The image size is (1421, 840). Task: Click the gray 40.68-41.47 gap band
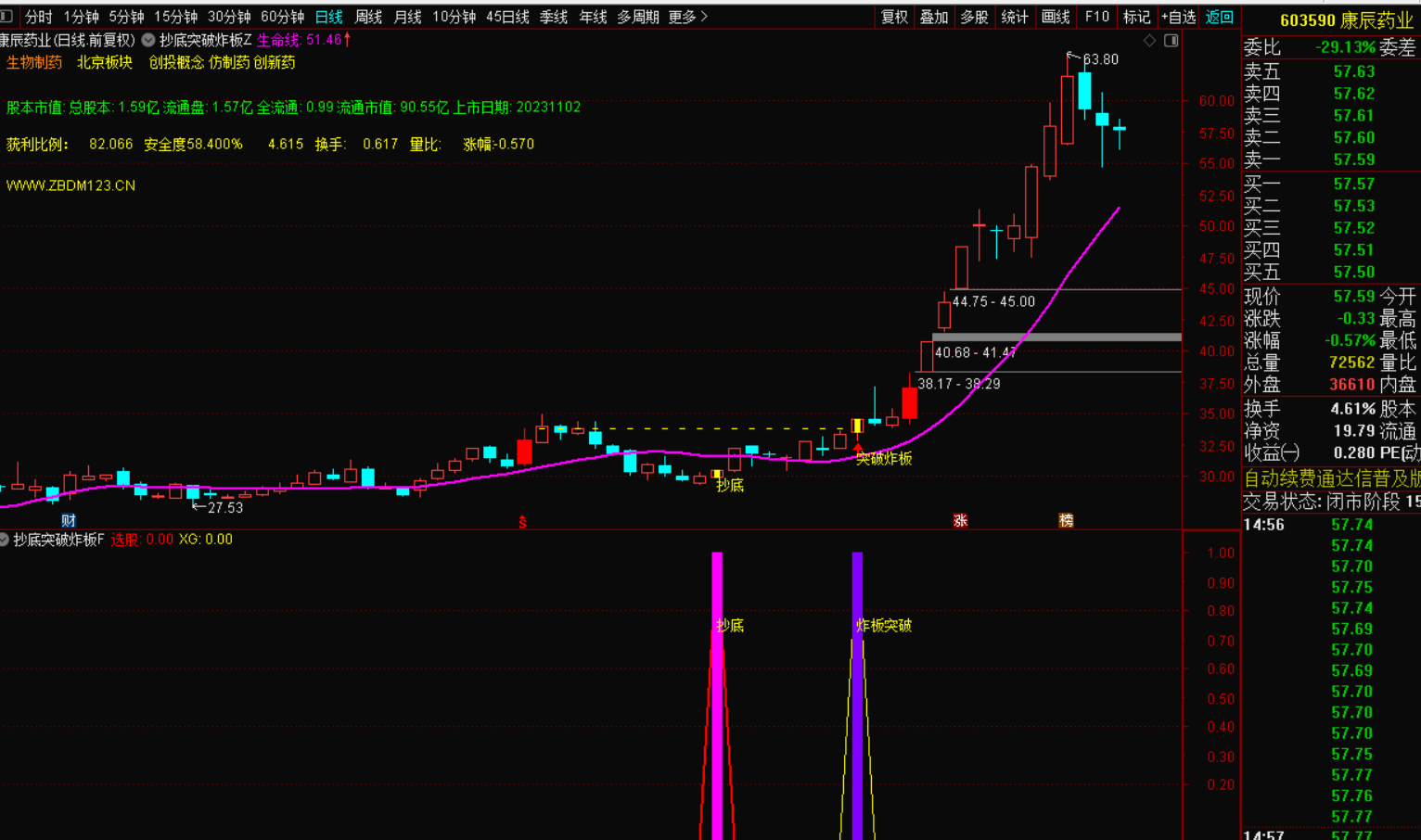(1056, 337)
